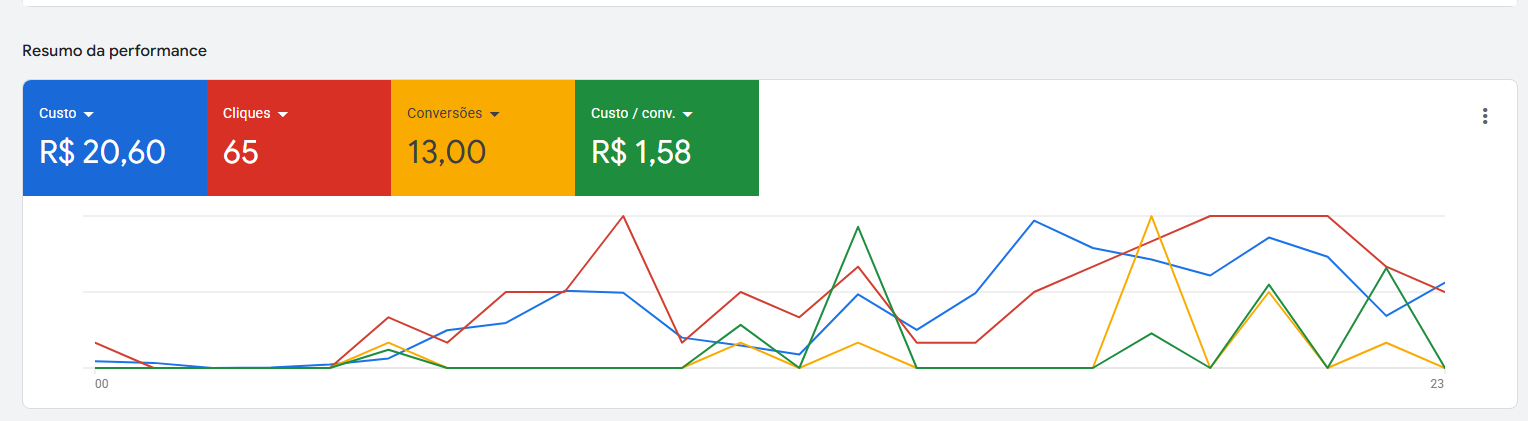Click the tallest yellow Conversões spike
Image resolution: width=1528 pixels, height=421 pixels.
(x=1152, y=216)
